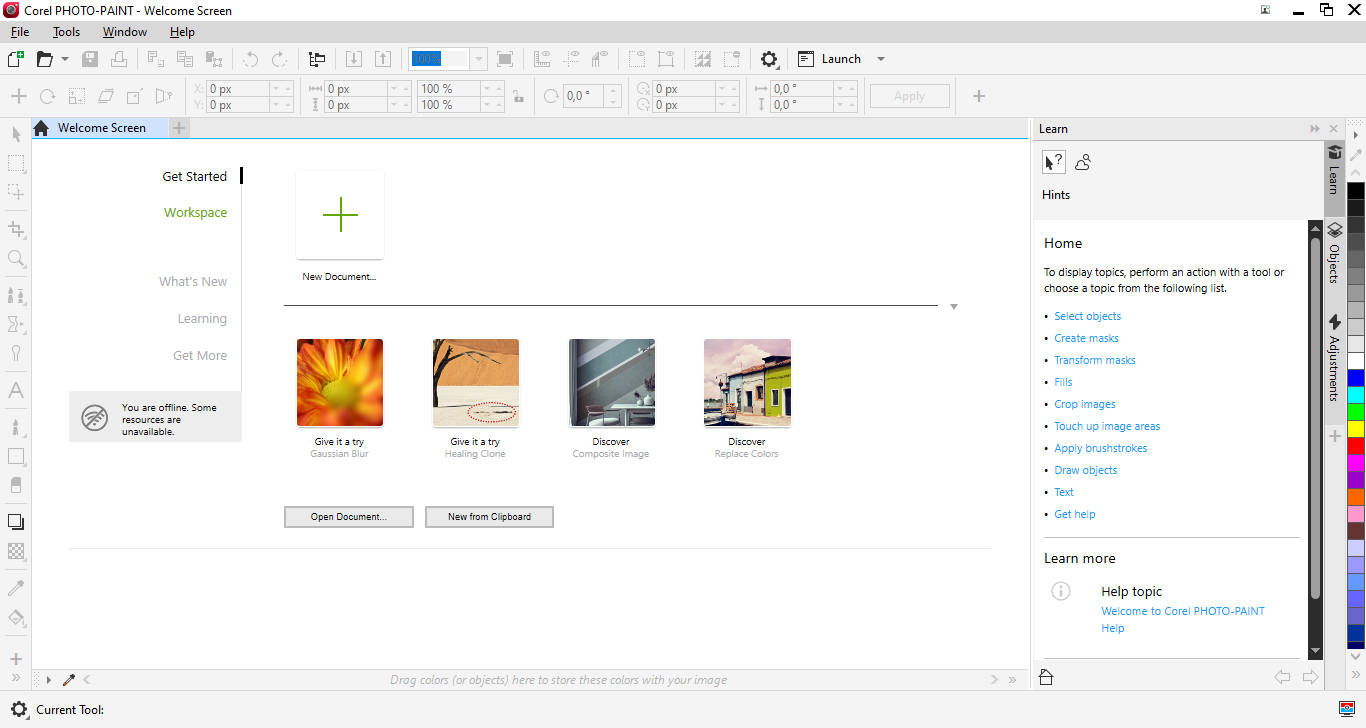Image resolution: width=1366 pixels, height=728 pixels.
Task: Expand the Open folder dropdown arrow
Action: click(65, 59)
